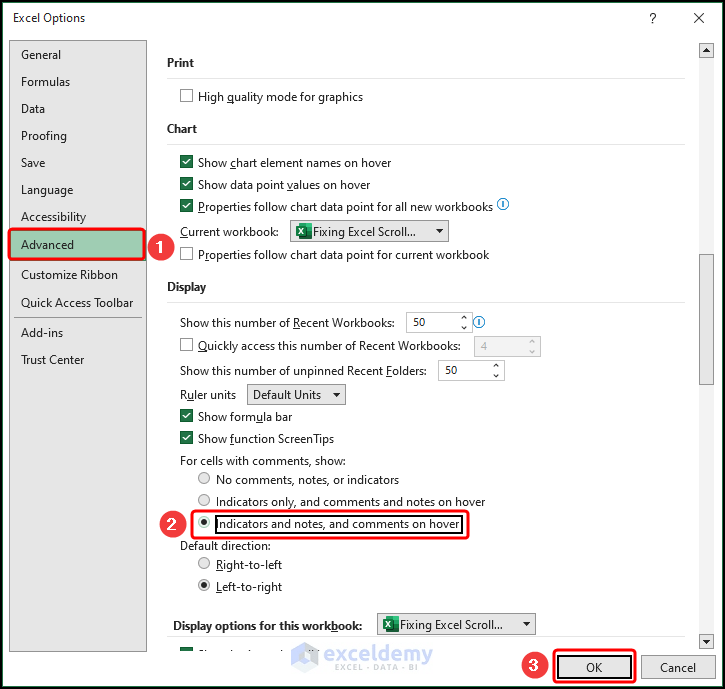Click the info icon next to Recent Workbooks spinner
The height and width of the screenshot is (689, 725).
coord(479,322)
